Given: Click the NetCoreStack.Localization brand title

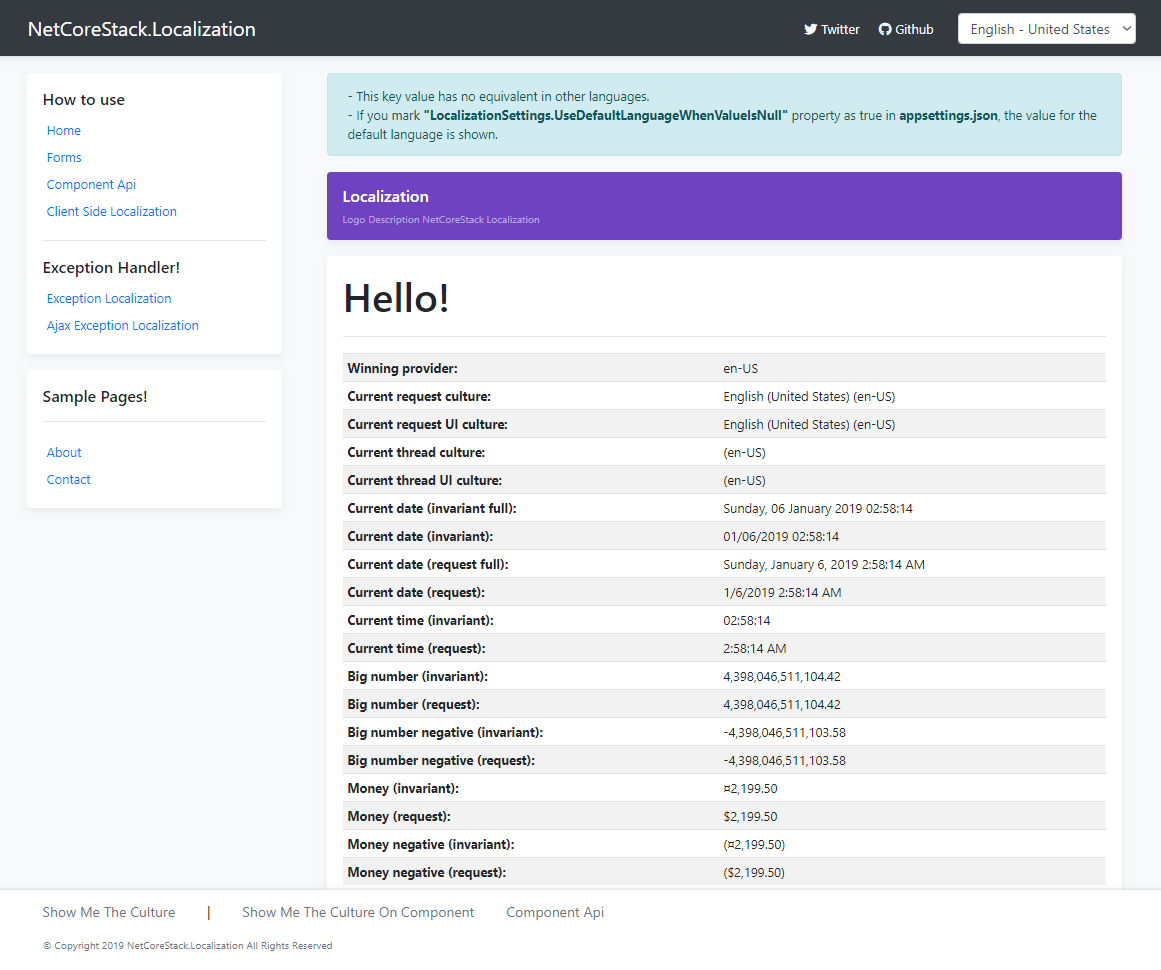Looking at the screenshot, I should click(x=142, y=29).
